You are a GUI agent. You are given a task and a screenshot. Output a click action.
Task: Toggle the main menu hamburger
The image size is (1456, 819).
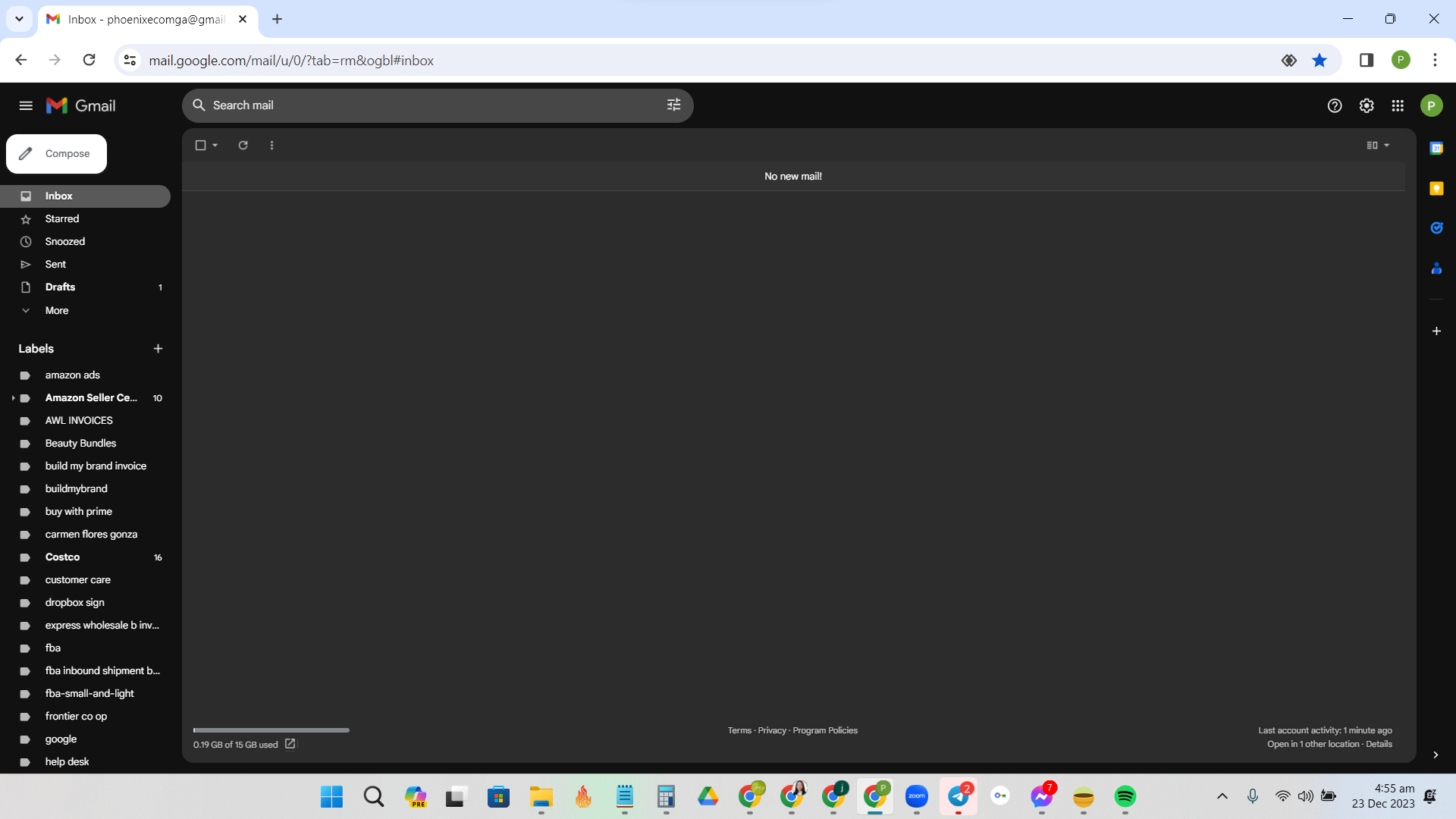pos(26,106)
